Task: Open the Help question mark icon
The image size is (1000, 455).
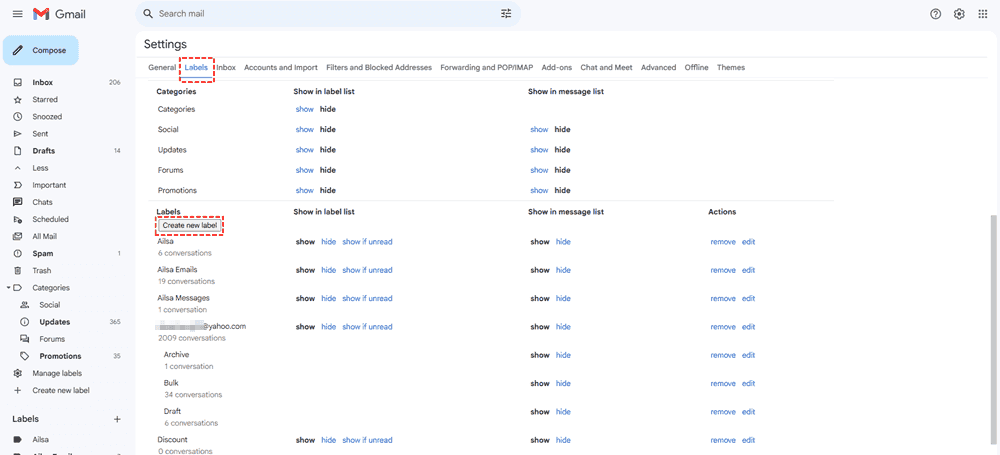Action: (935, 14)
